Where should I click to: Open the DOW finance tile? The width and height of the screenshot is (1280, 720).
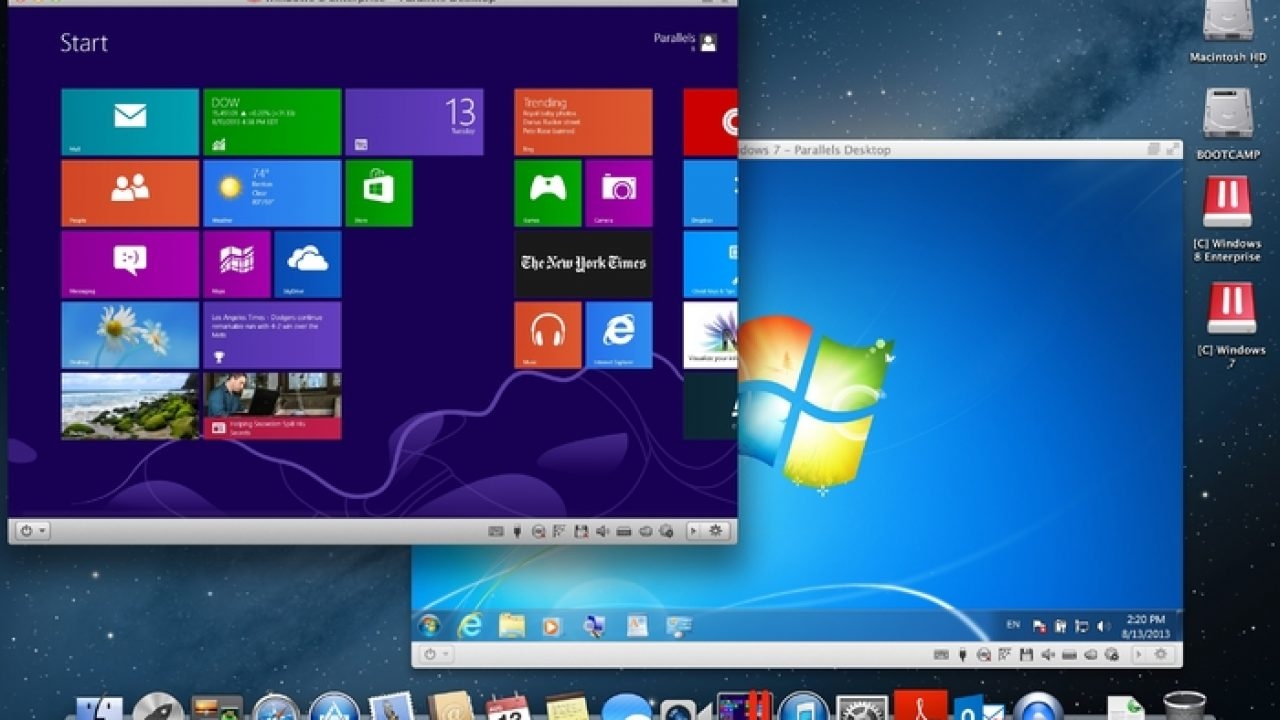click(272, 122)
